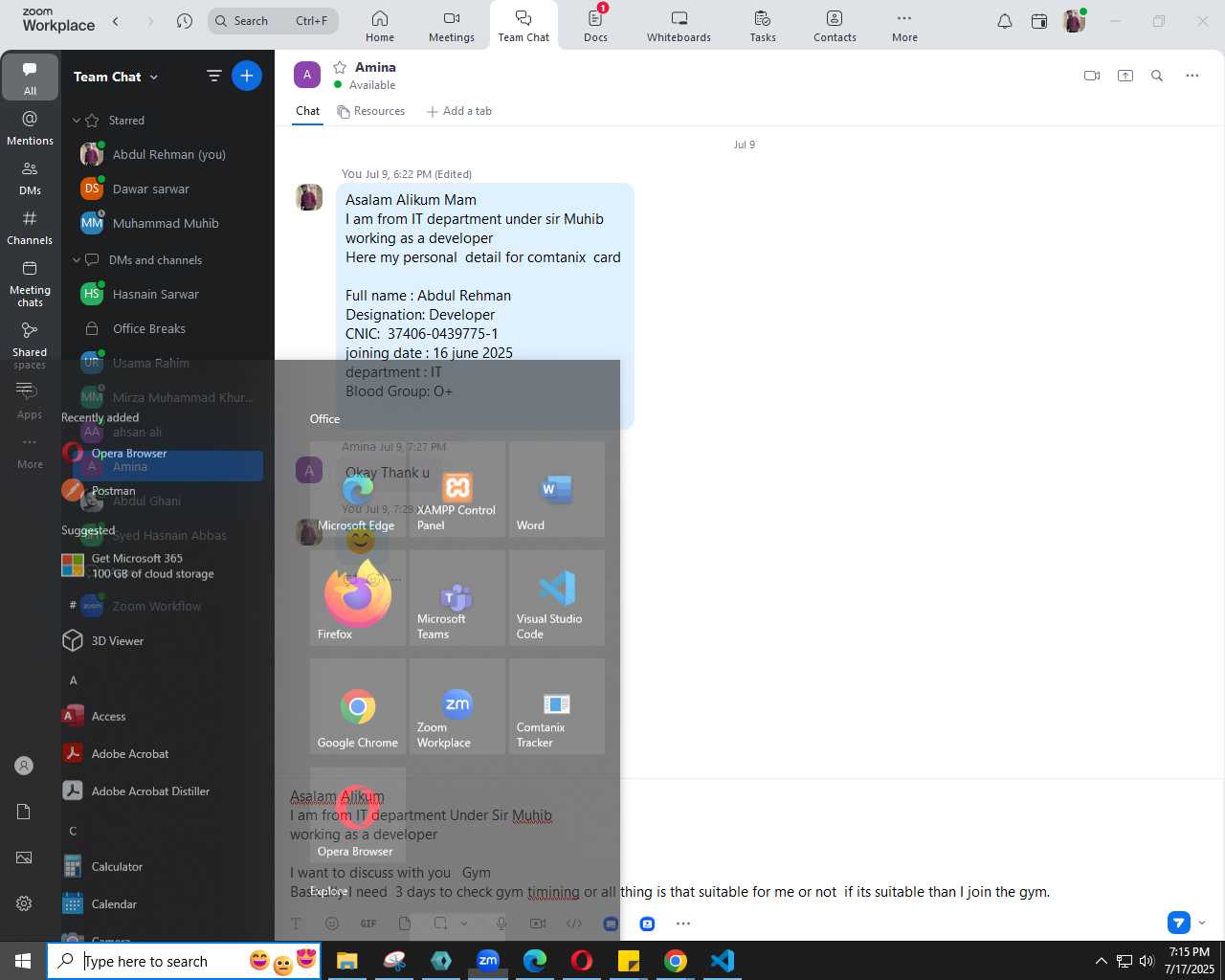Open the Hasnain Sarwar chat
The width and height of the screenshot is (1225, 980).
(x=167, y=294)
